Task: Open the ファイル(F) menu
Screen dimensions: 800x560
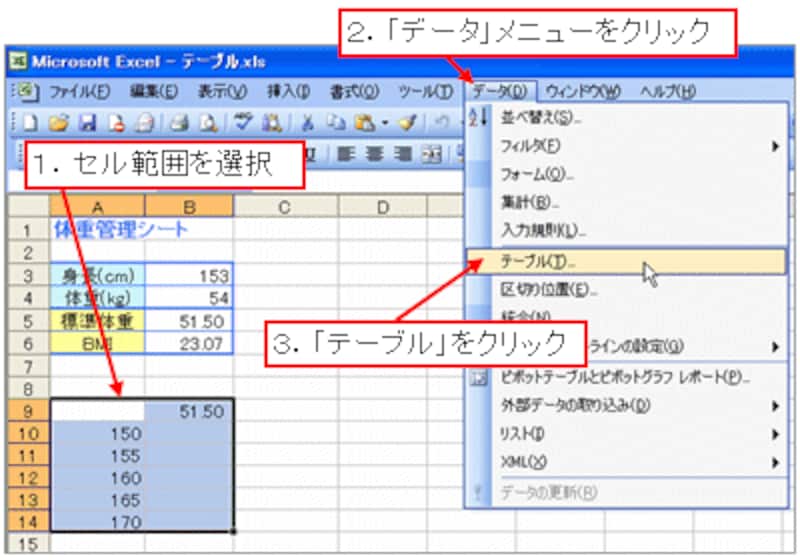Action: pyautogui.click(x=80, y=92)
